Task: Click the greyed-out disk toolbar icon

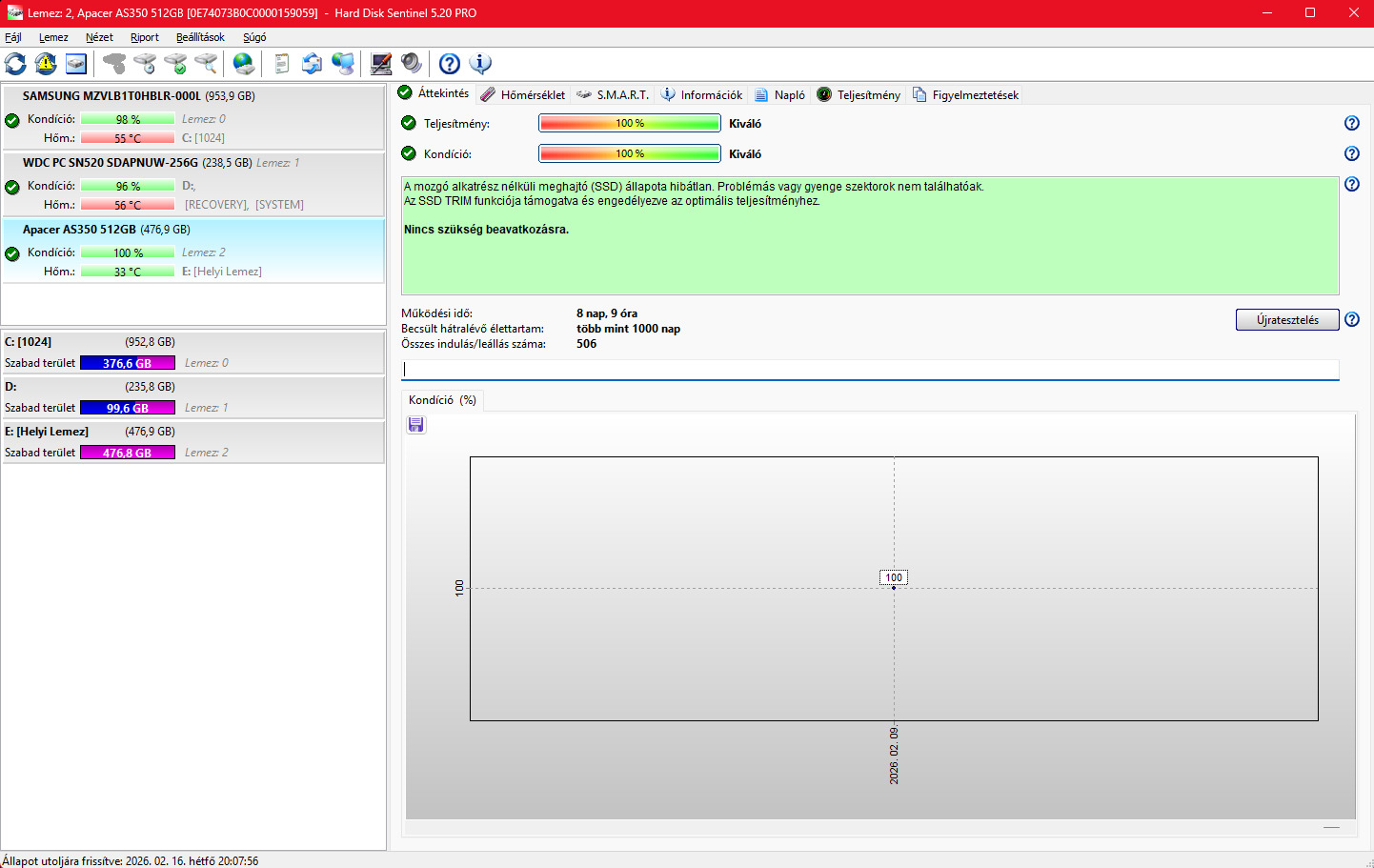Action: 114,64
